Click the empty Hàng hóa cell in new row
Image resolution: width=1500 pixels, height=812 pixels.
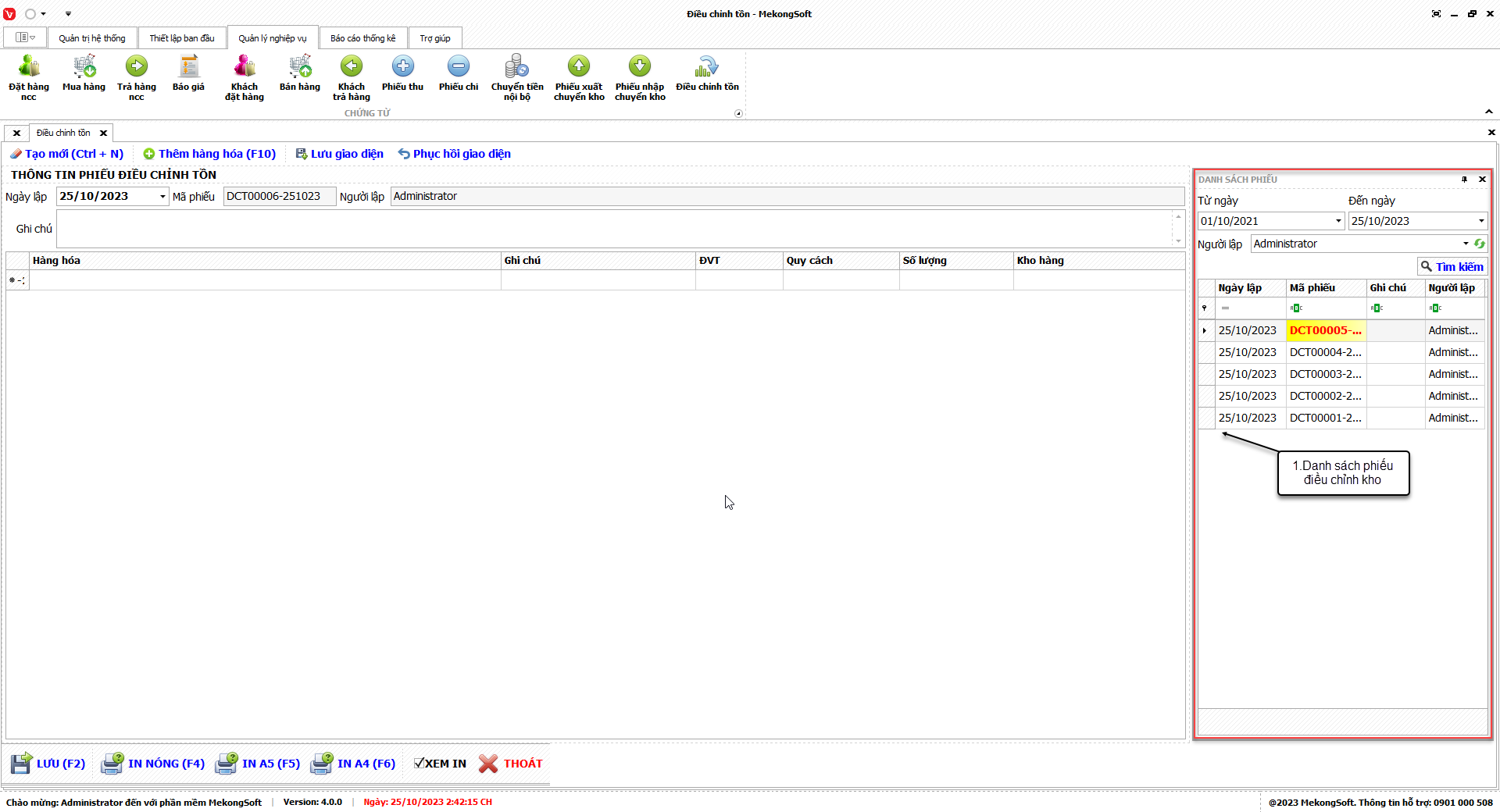(265, 280)
